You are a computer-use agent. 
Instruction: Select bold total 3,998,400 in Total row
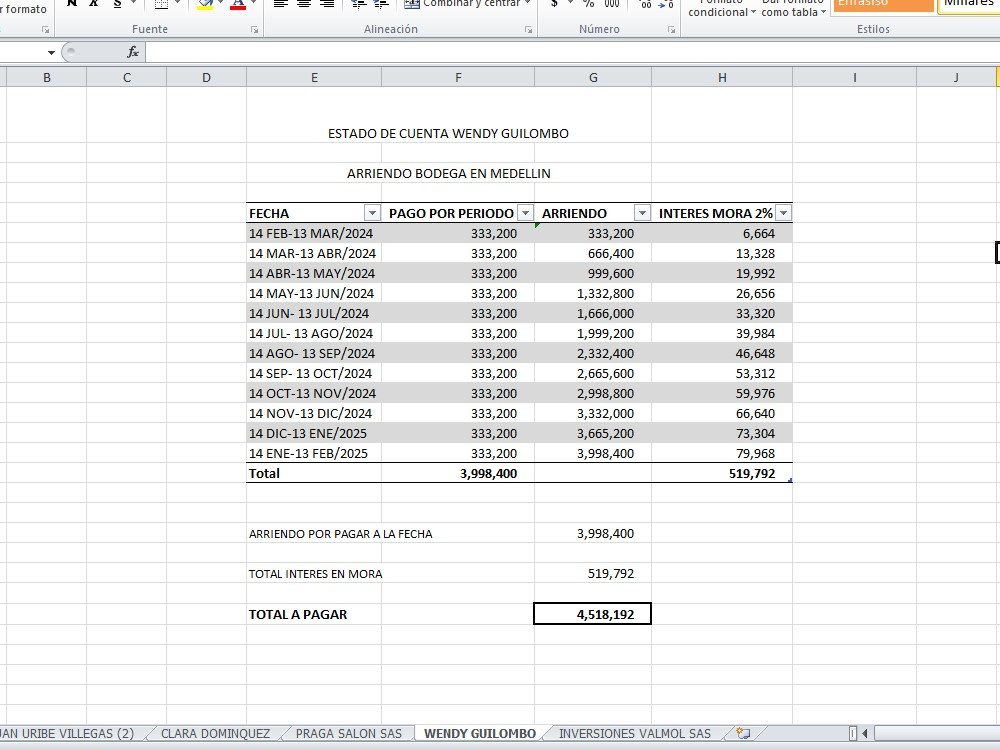(x=458, y=473)
